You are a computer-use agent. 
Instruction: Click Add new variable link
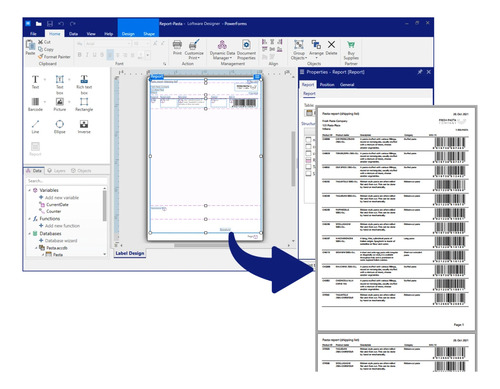(x=59, y=198)
